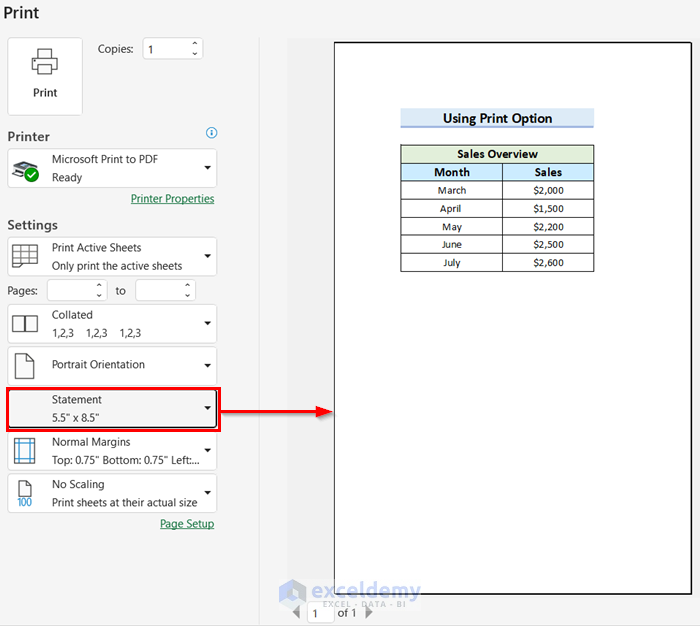700x626 pixels.
Task: Click the Collated pages icon
Action: coord(25,324)
